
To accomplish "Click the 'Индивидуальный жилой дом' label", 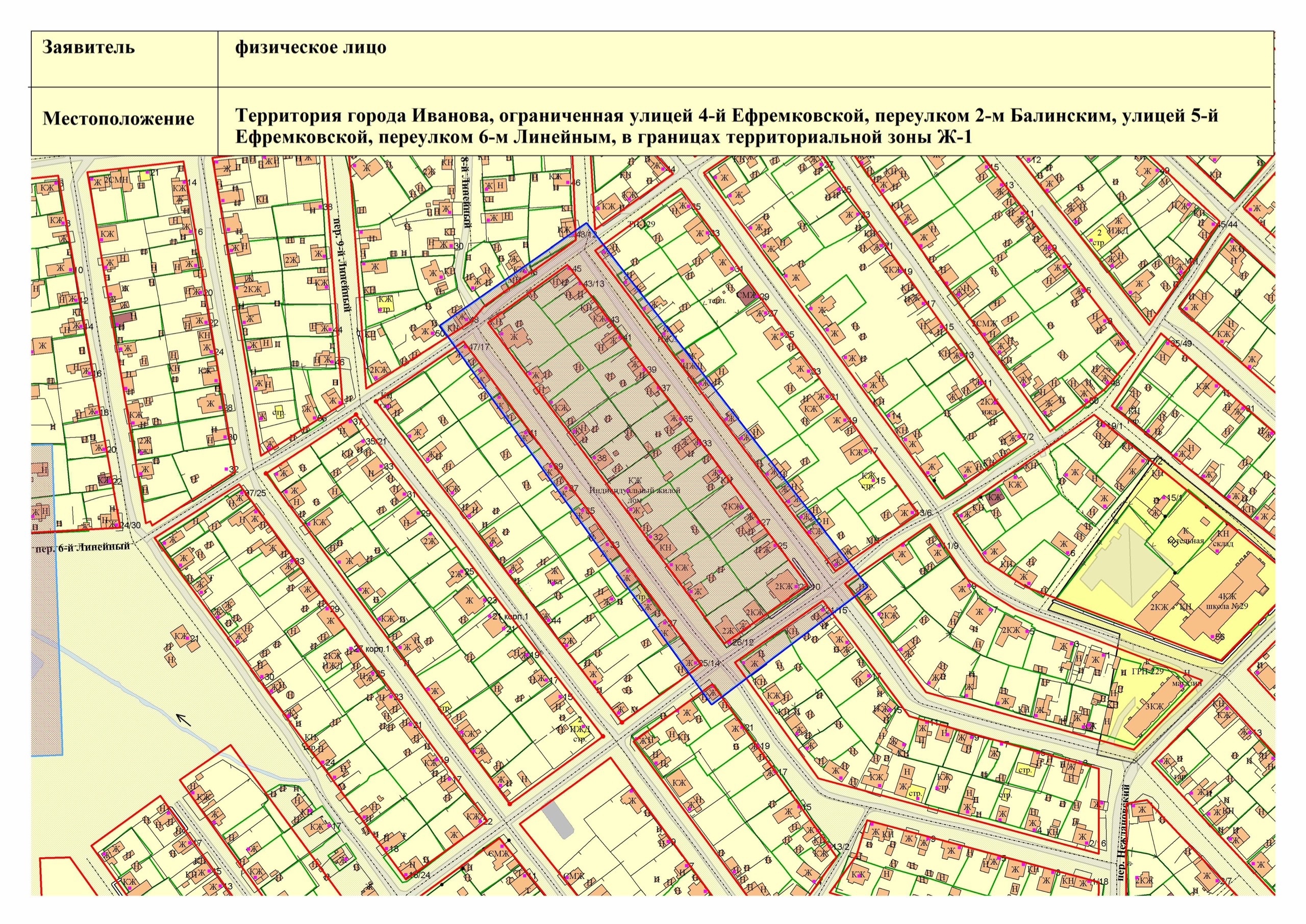I will click(635, 495).
